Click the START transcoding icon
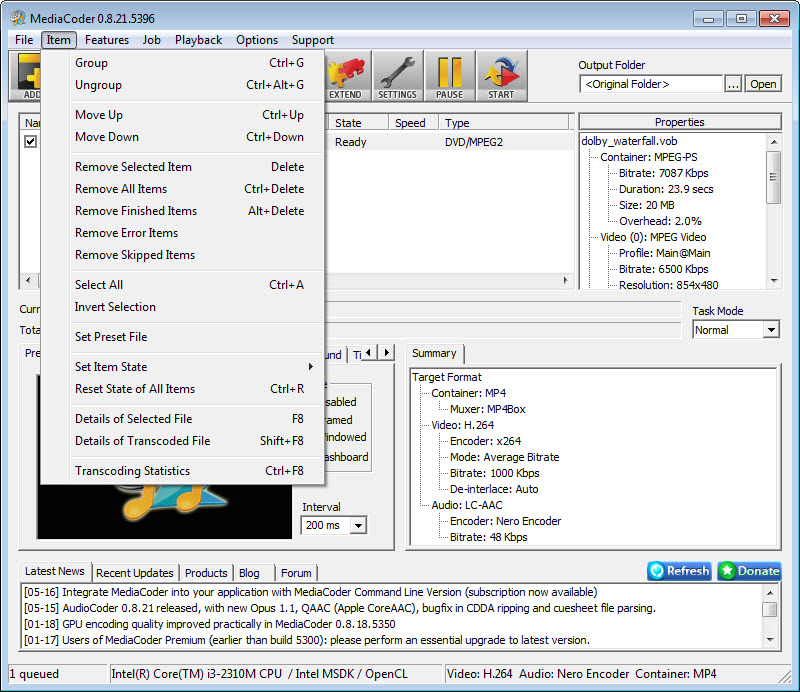The image size is (800, 692). tap(501, 76)
